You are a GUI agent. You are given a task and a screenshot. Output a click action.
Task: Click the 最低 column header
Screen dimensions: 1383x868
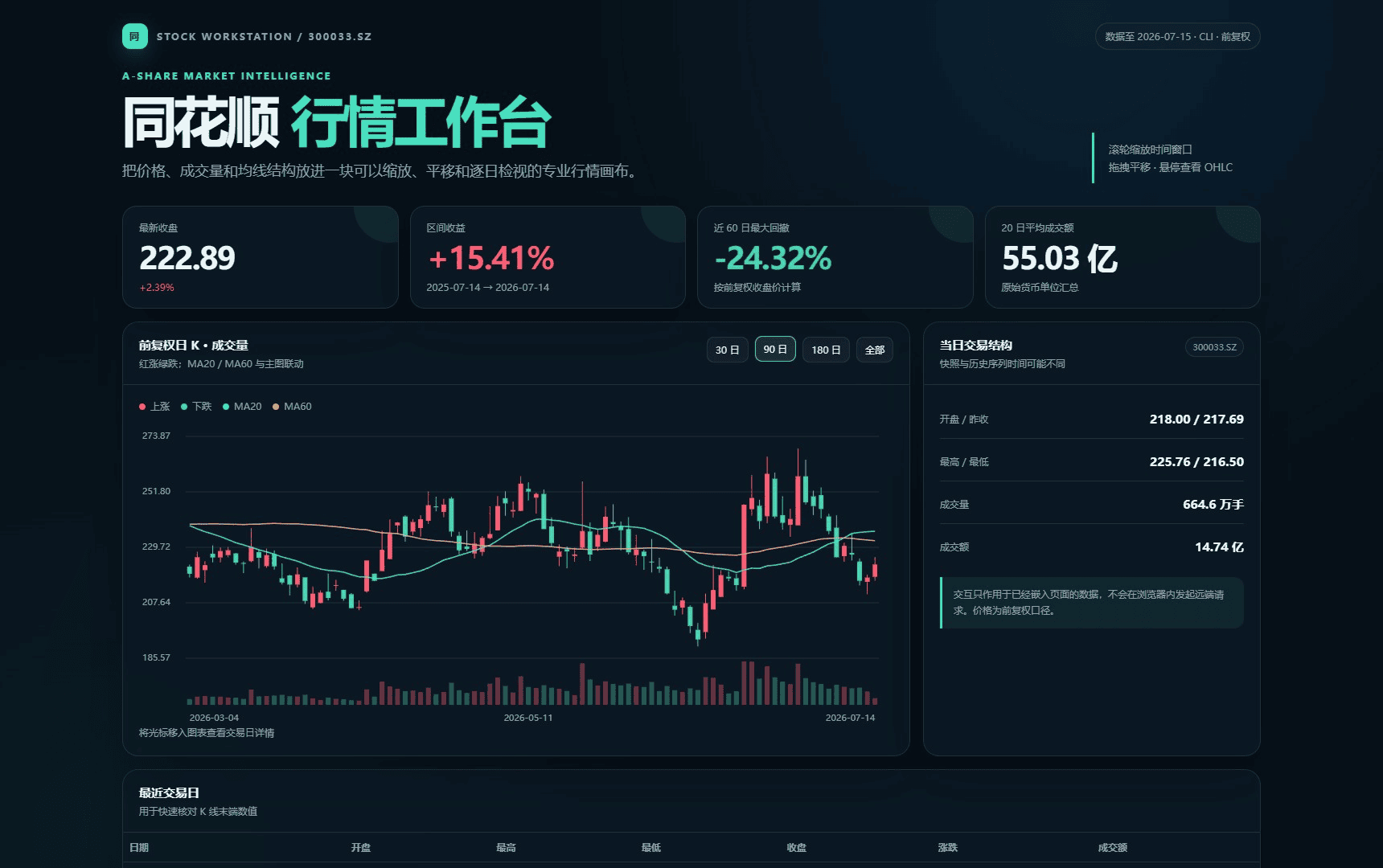coord(651,848)
